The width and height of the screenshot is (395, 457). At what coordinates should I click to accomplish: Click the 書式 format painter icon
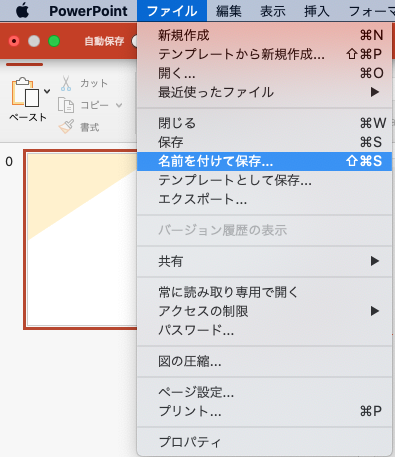[66, 127]
